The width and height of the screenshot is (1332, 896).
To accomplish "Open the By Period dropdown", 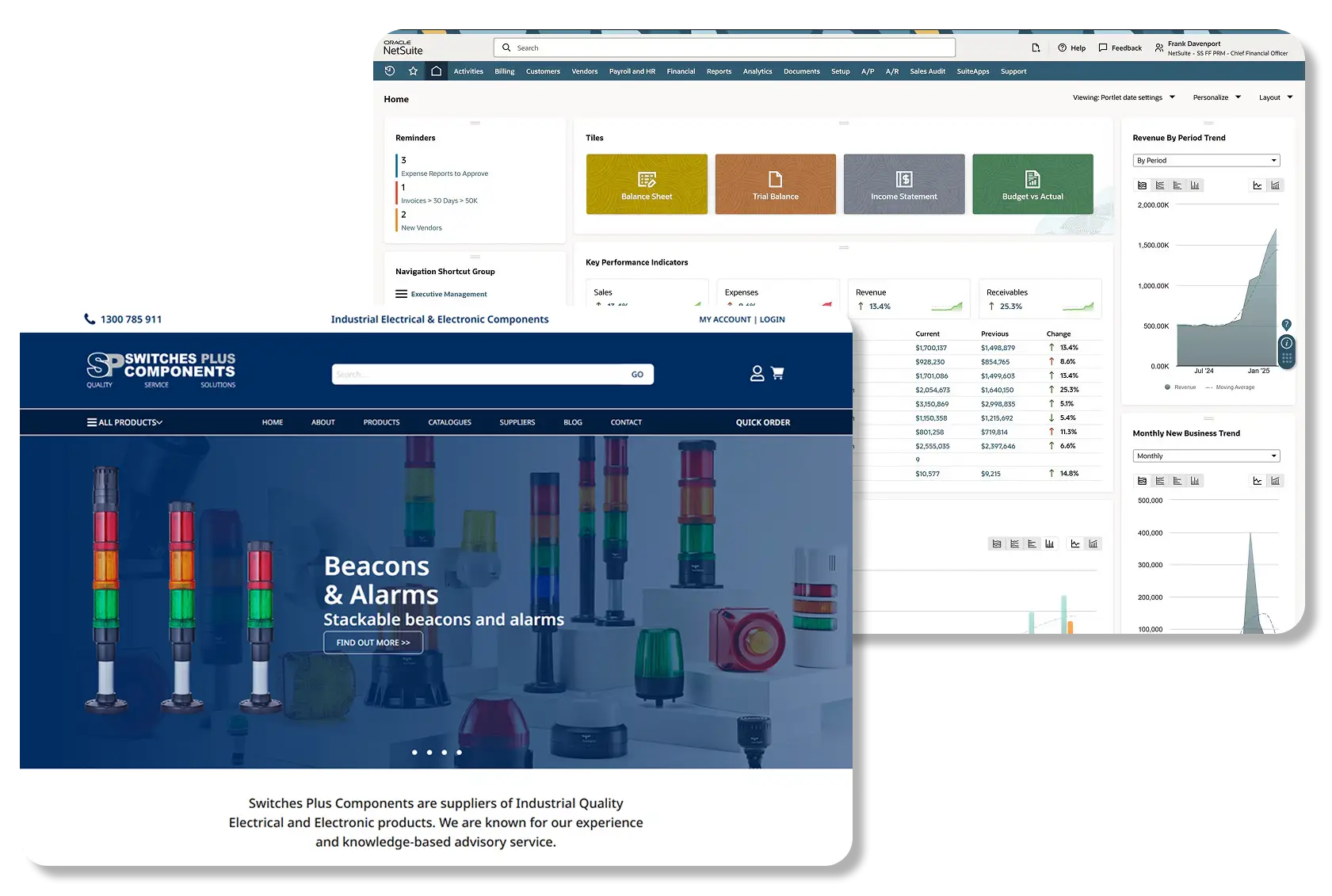I will [1205, 160].
